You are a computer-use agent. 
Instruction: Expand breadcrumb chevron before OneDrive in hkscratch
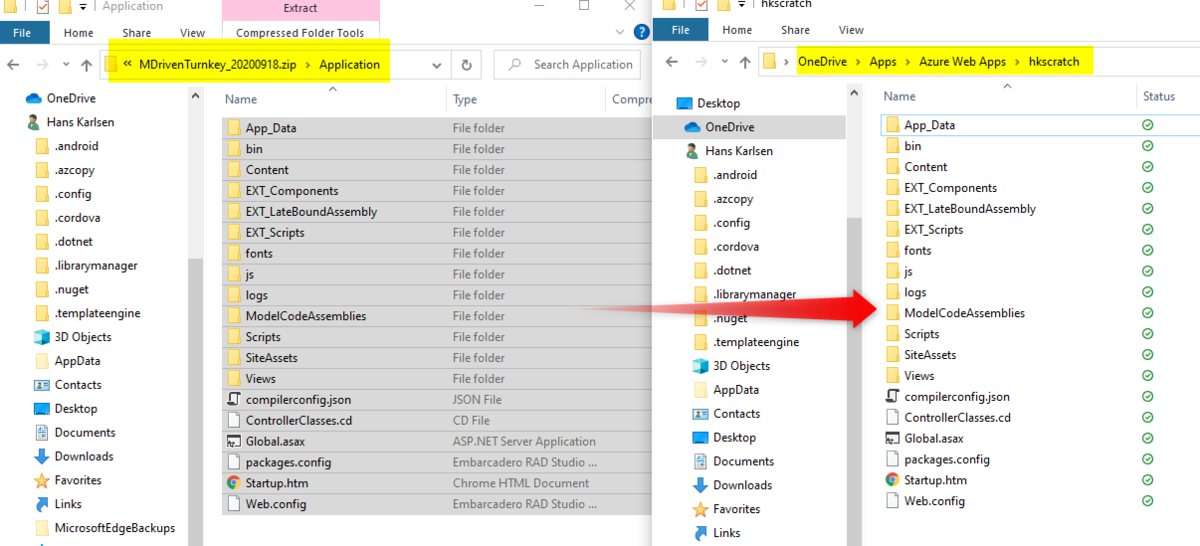tap(787, 62)
